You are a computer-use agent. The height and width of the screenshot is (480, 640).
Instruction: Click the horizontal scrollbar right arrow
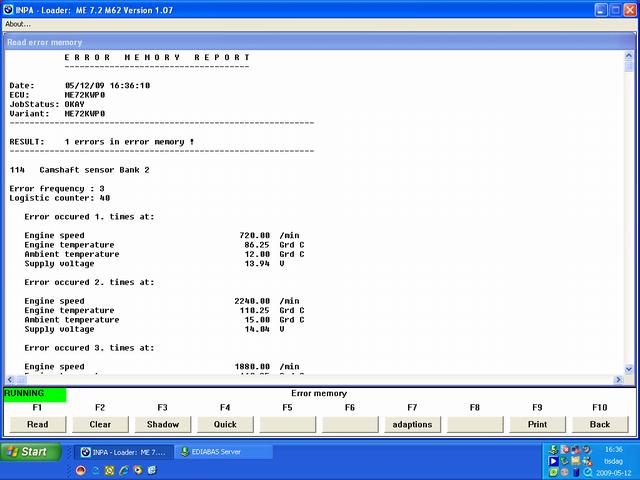click(x=616, y=380)
